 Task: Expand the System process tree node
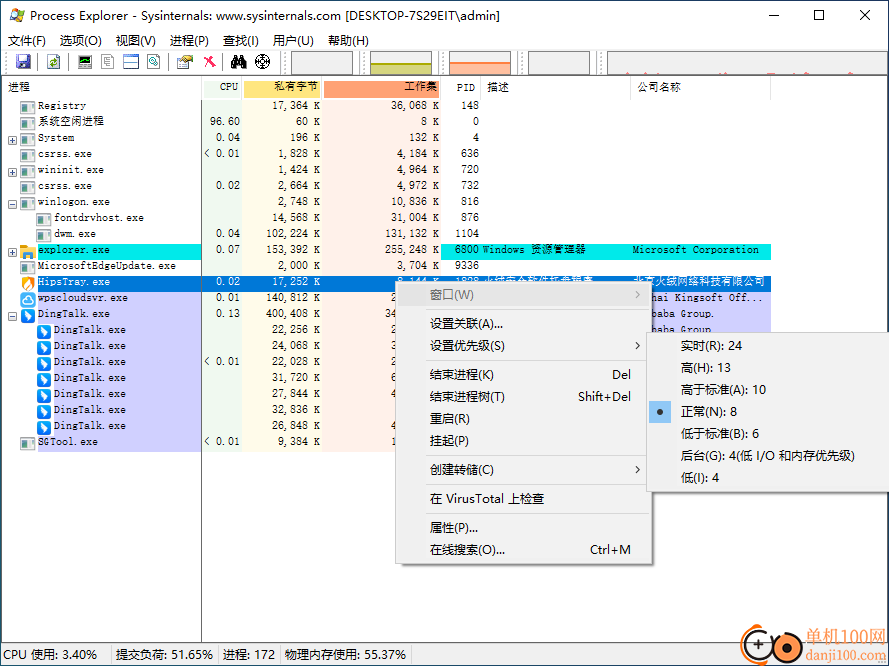pos(12,139)
